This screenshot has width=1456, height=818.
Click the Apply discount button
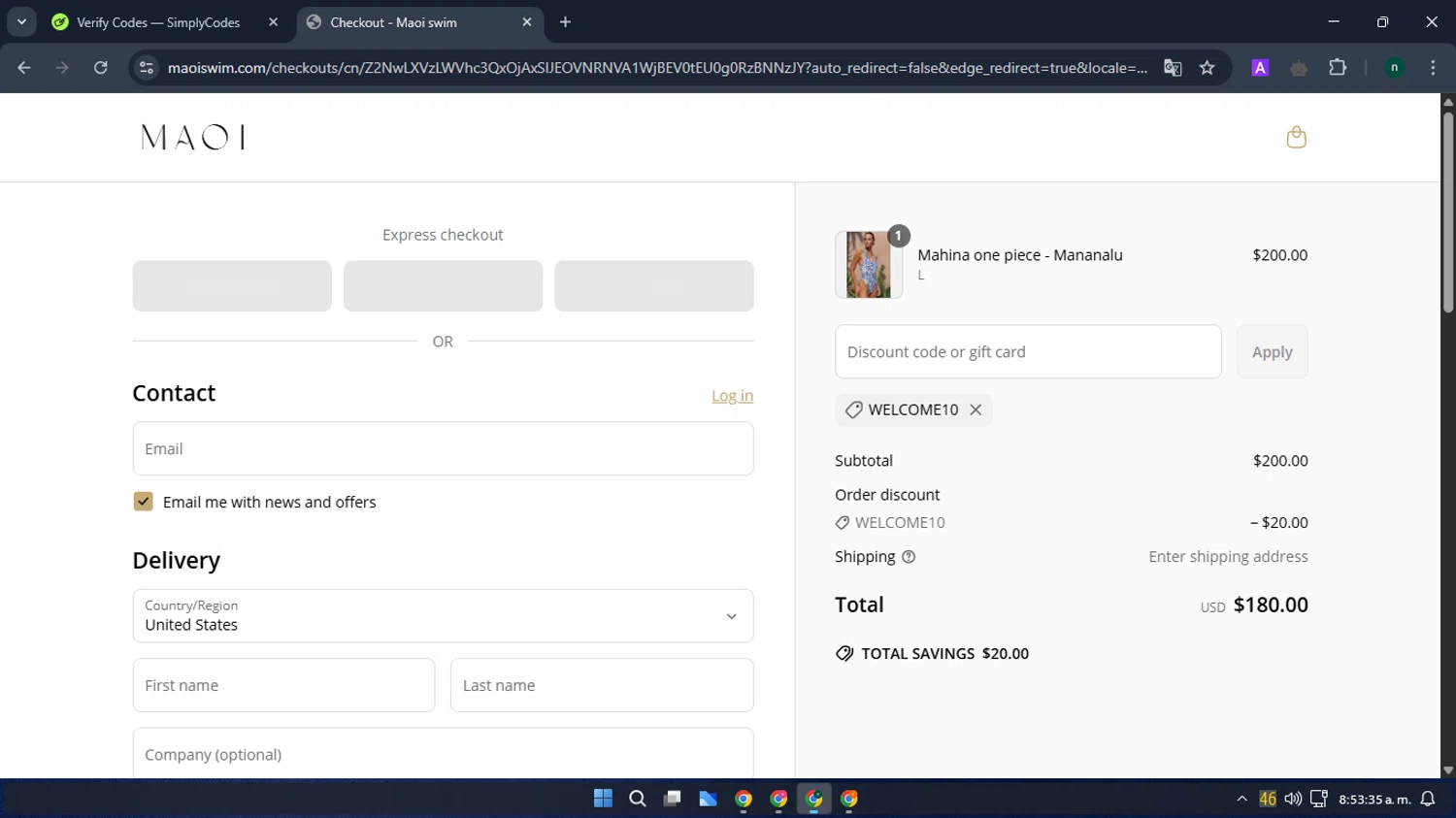coord(1272,351)
